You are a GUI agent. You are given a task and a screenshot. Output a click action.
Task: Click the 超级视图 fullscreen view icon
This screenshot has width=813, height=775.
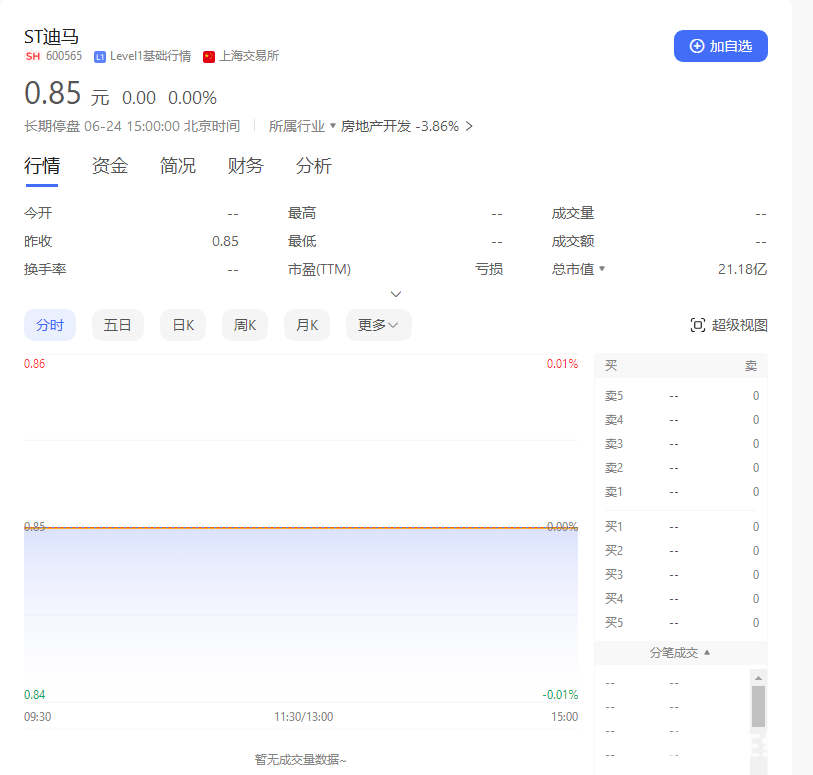point(698,325)
